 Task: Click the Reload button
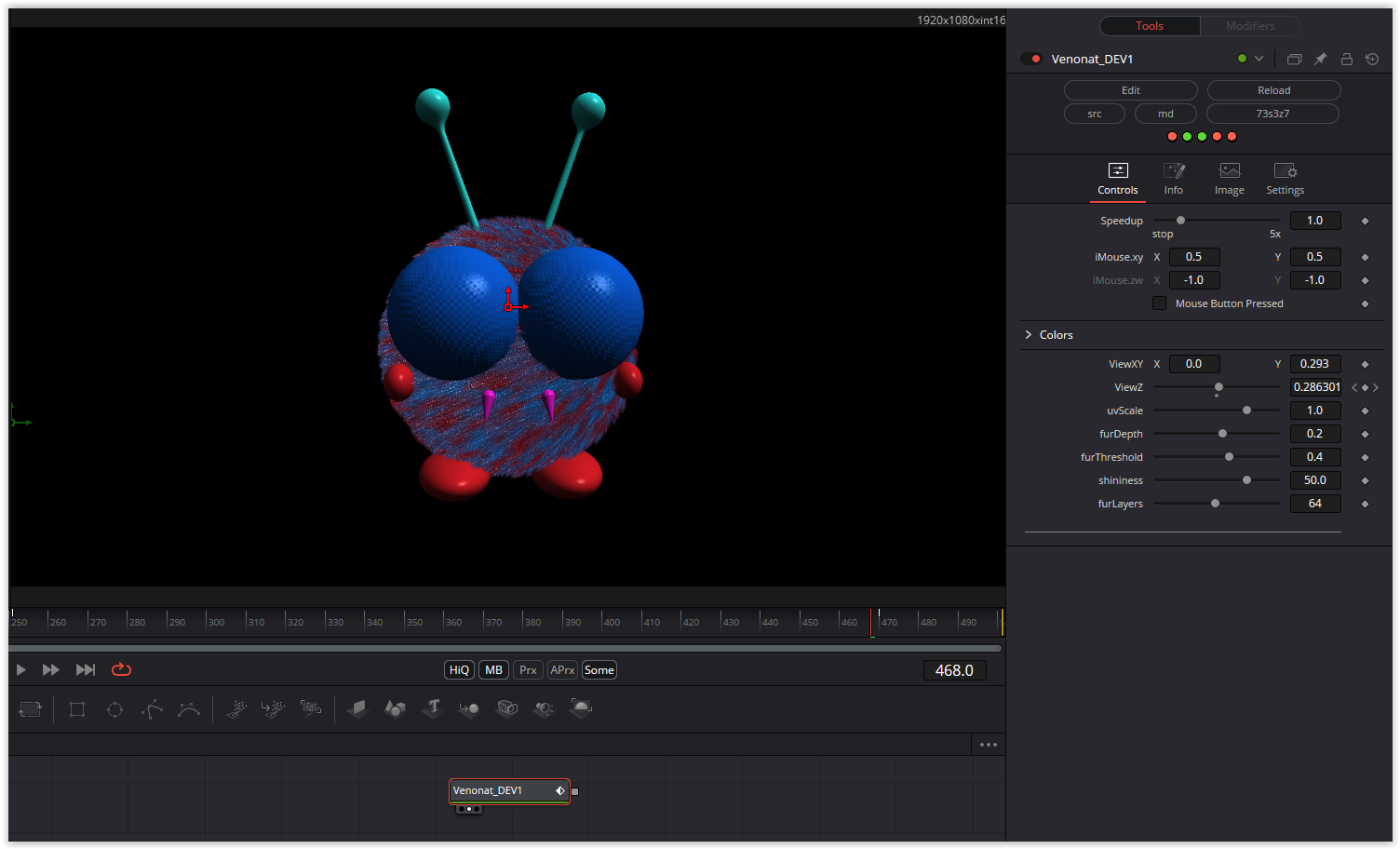(1274, 90)
